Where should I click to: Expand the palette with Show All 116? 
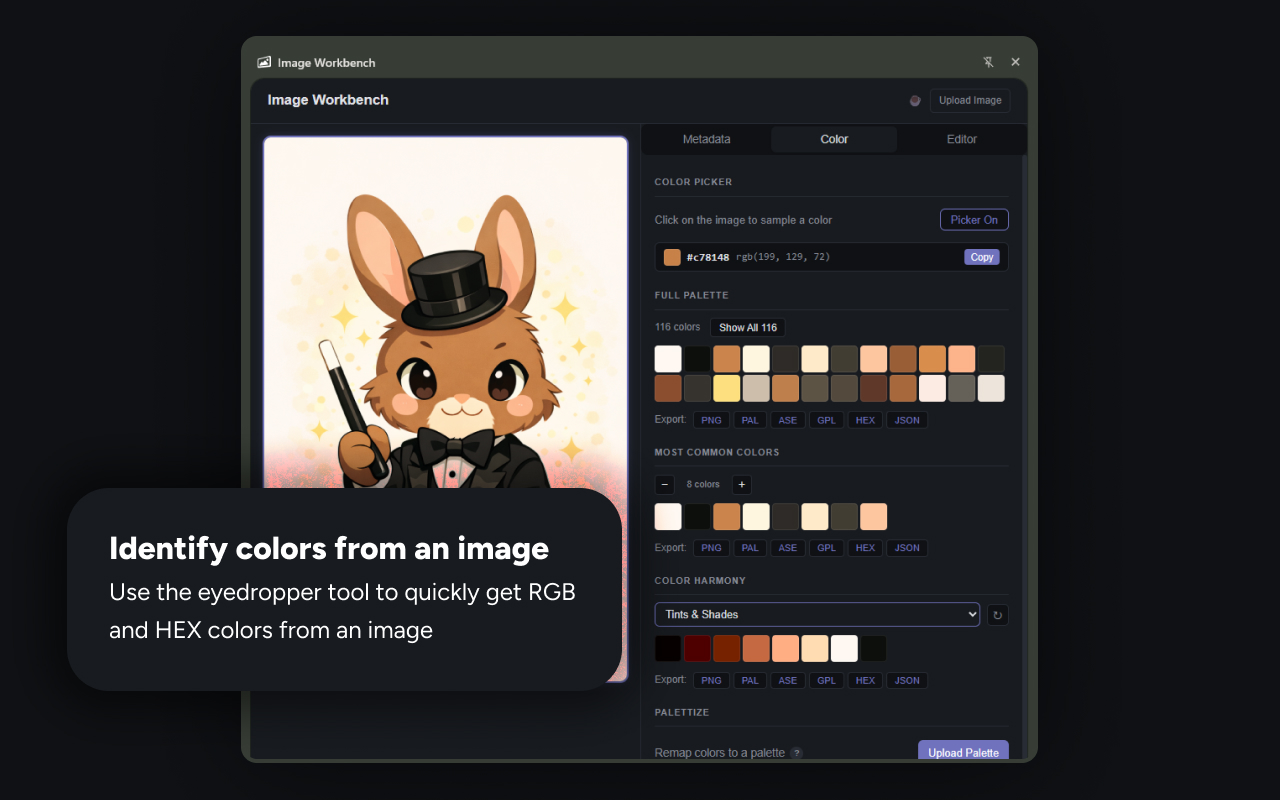pyautogui.click(x=747, y=327)
